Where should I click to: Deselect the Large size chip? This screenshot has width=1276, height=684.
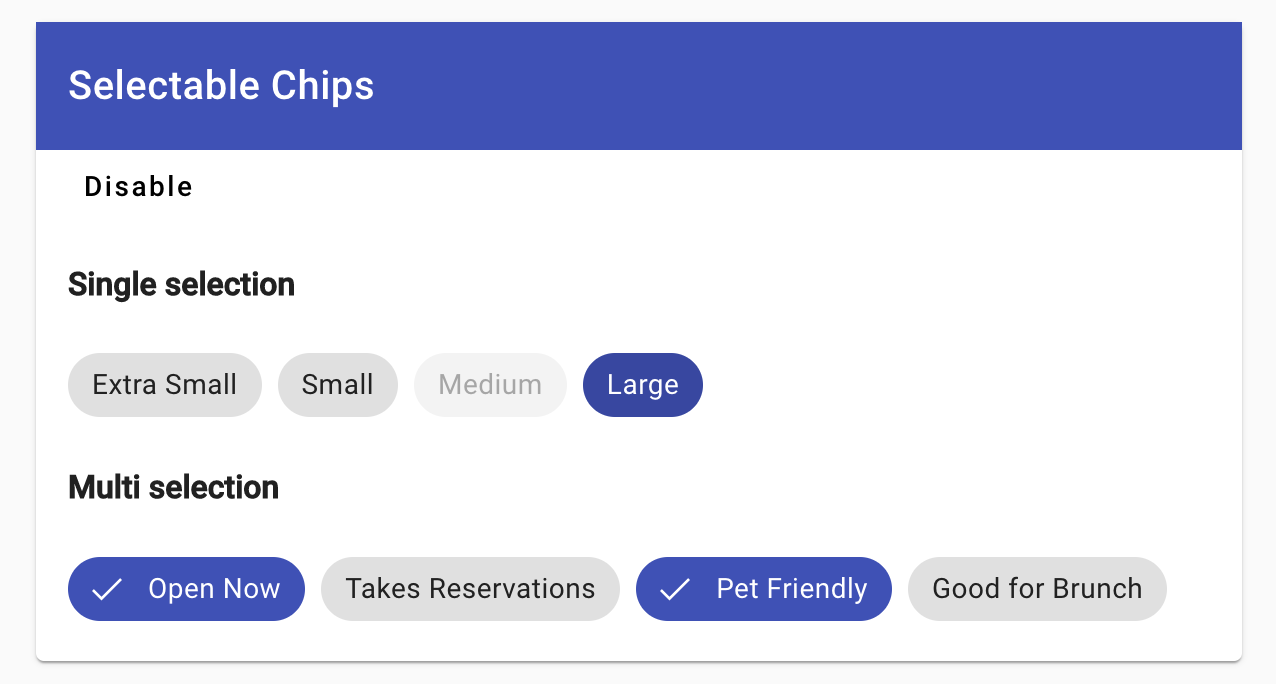click(x=642, y=385)
